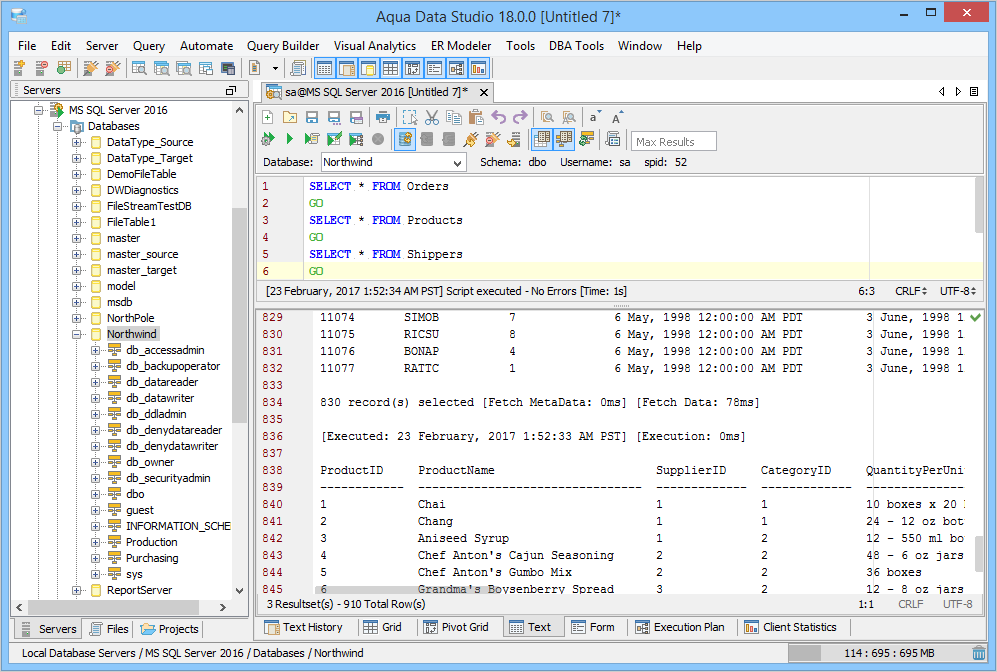Toggle the highlighted grid button left of Max Results
Image resolution: width=997 pixels, height=672 pixels.
[541, 139]
